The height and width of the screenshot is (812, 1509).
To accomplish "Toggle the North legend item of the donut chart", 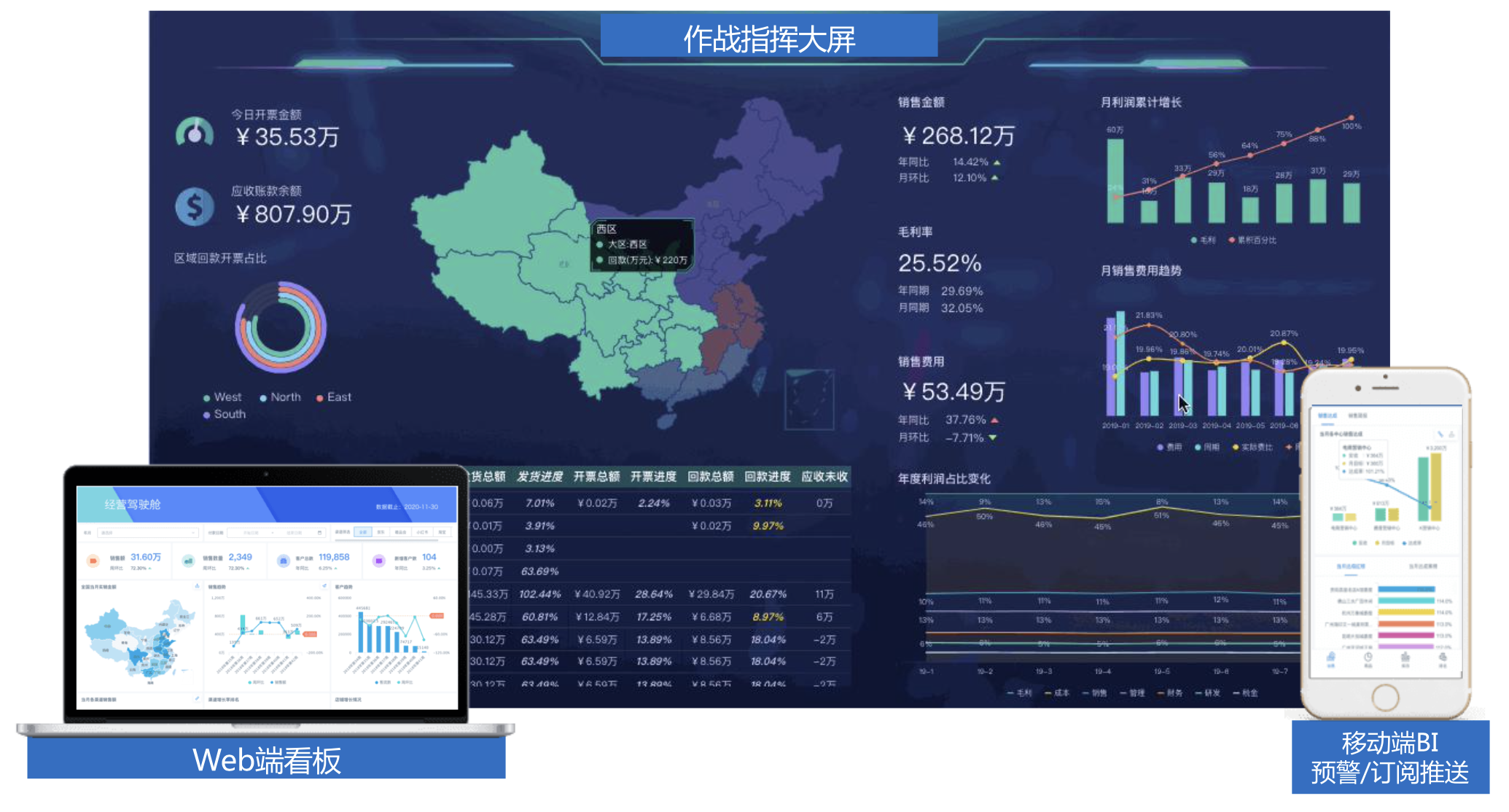I will coord(280,397).
